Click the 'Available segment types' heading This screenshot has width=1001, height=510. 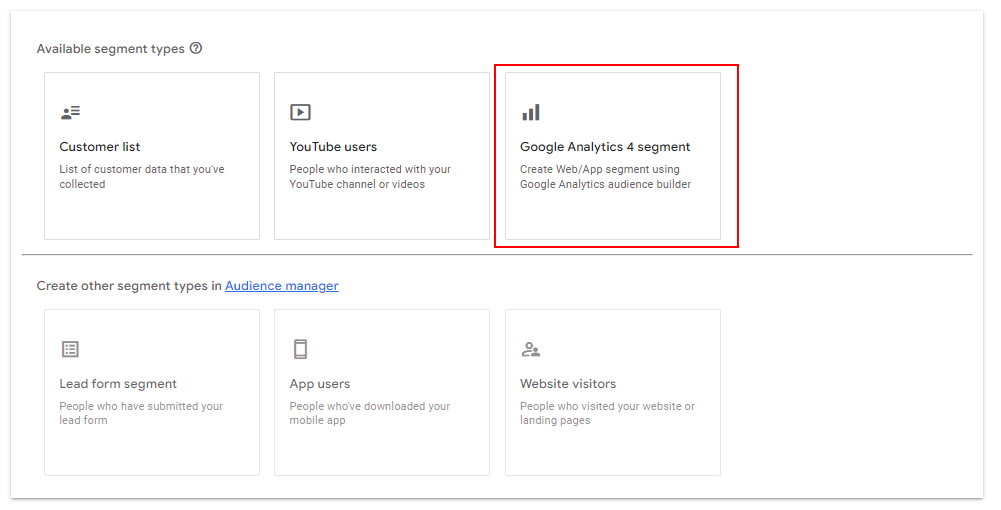(110, 49)
